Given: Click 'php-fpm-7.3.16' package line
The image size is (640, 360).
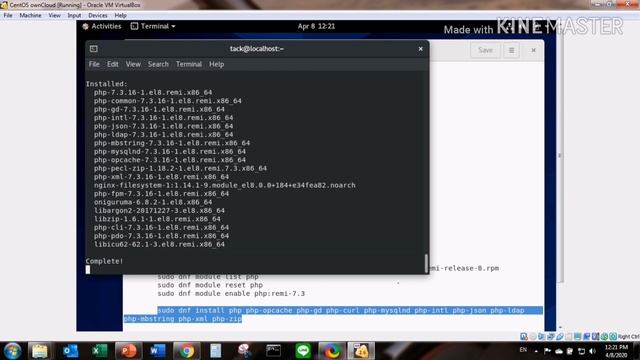Looking at the screenshot, I should point(161,193).
